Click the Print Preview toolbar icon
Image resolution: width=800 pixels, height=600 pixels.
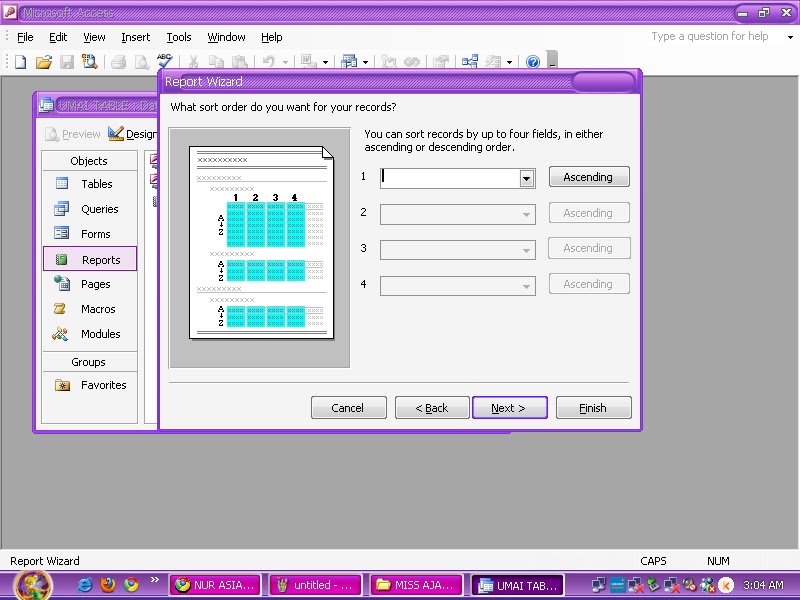141,62
